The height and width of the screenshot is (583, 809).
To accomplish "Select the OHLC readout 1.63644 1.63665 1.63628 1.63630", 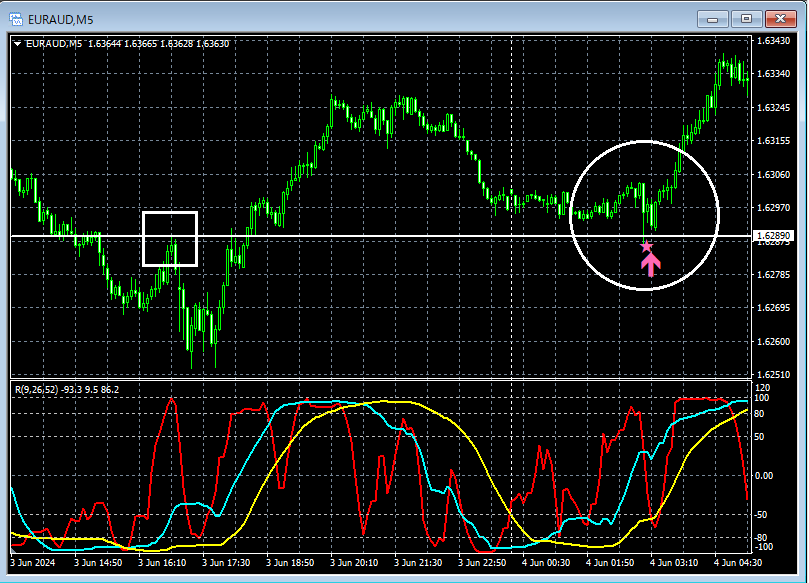I will click(158, 44).
